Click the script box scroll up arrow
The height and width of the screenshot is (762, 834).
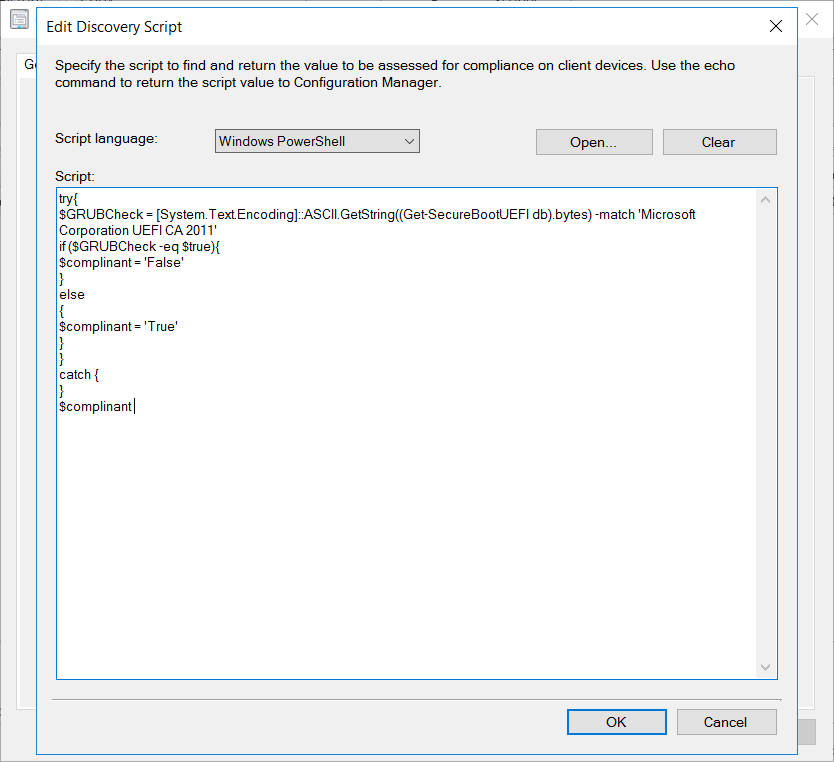click(x=766, y=199)
